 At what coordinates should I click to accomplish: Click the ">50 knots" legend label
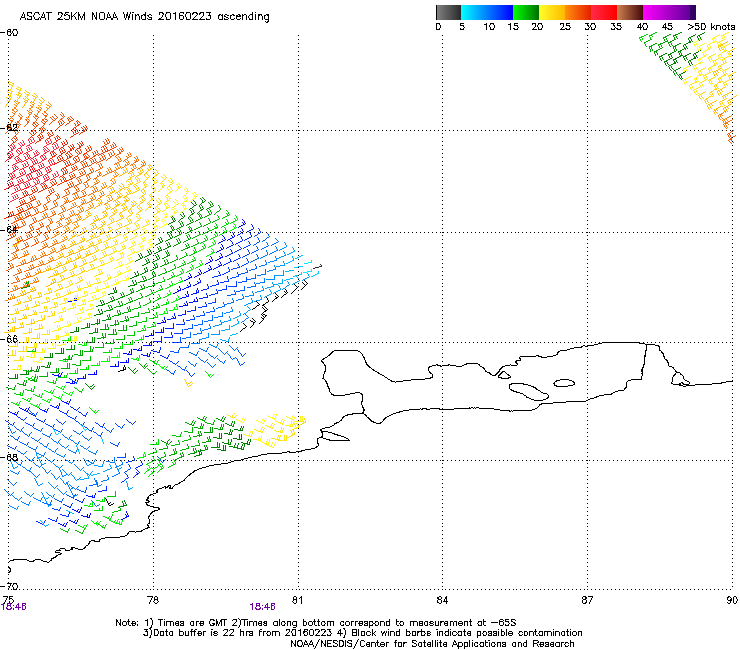click(711, 27)
